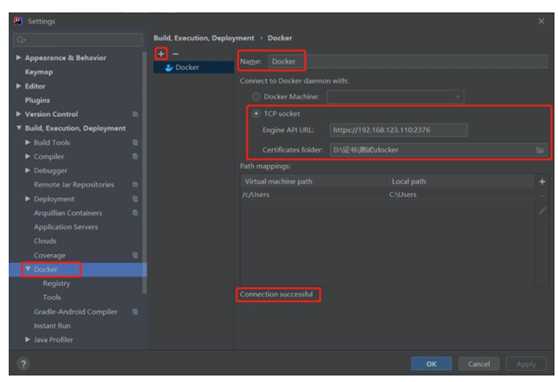Add a new Docker configuration with plus
558x382 pixels.
[x=161, y=54]
